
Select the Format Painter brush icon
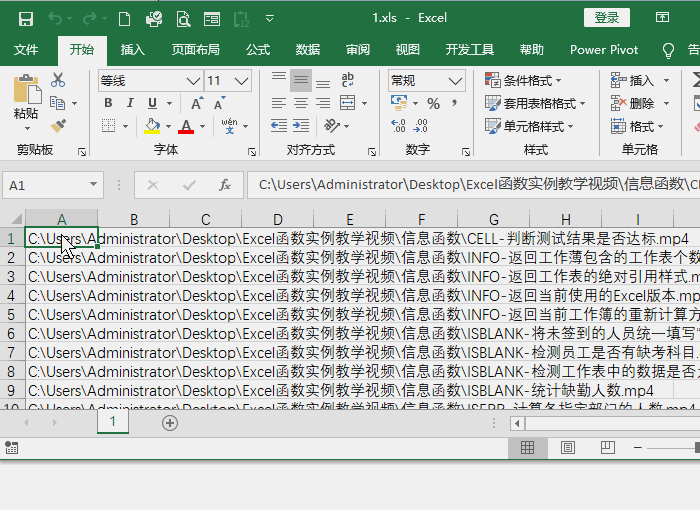(58, 126)
